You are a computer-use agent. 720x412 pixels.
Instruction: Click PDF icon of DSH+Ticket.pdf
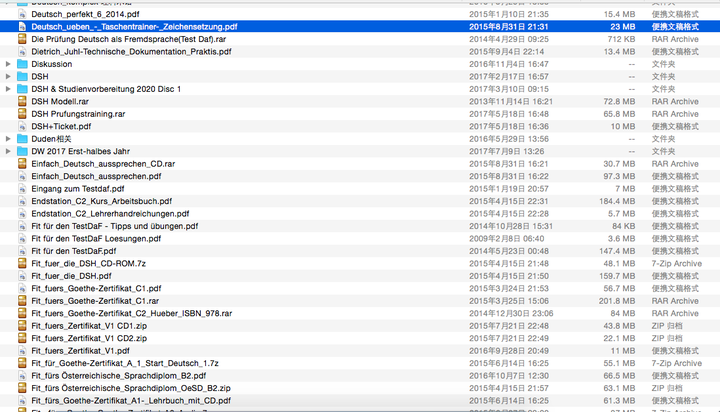[x=22, y=126]
